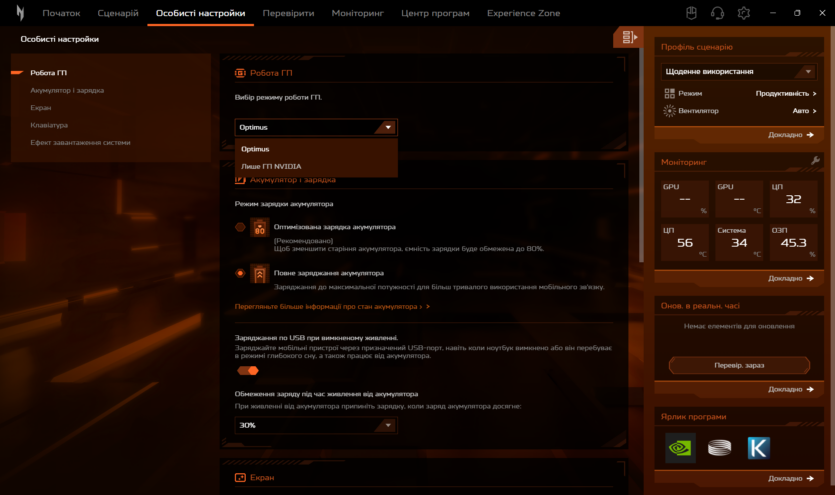Select Повне заряджання акумулятора radio option
Viewport: 835px width, 495px height.
click(x=241, y=273)
